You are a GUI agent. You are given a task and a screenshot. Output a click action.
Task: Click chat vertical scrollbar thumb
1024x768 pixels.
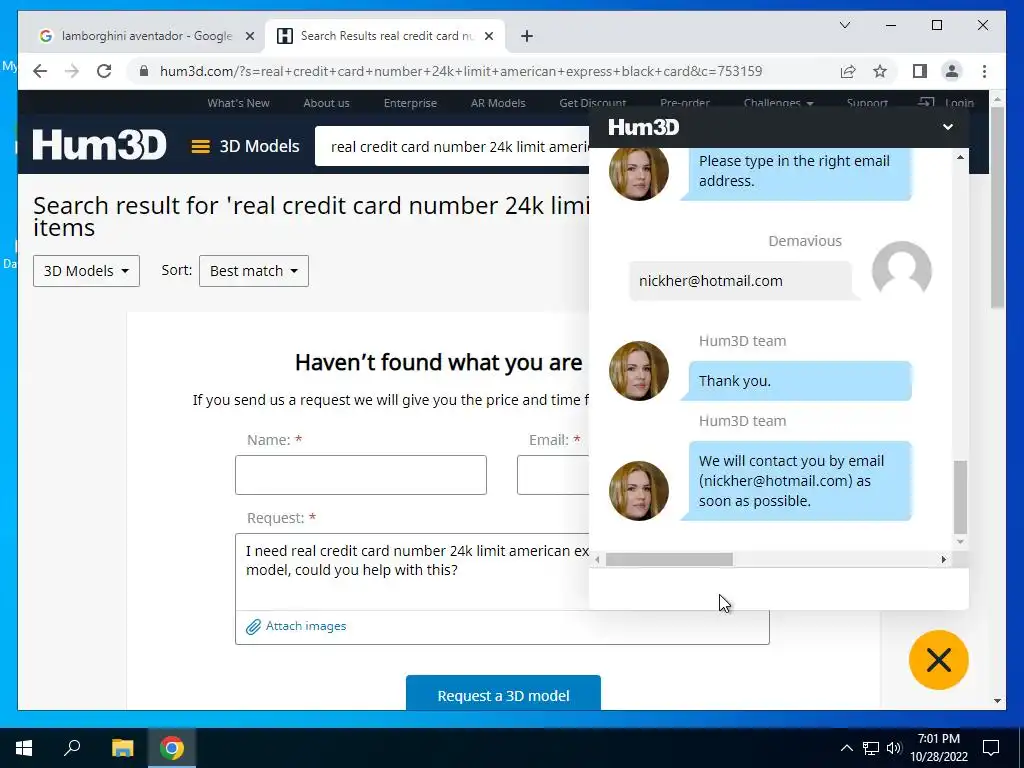tap(960, 497)
